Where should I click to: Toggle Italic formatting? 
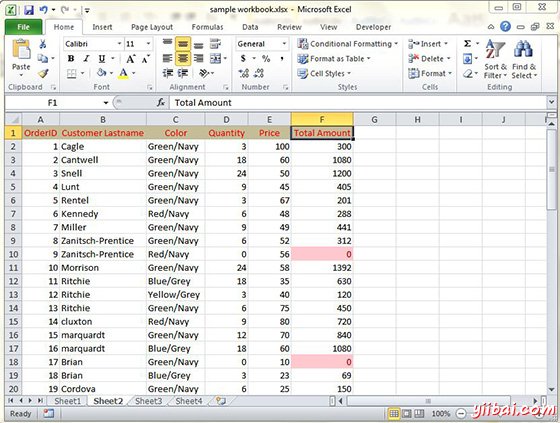pos(86,59)
